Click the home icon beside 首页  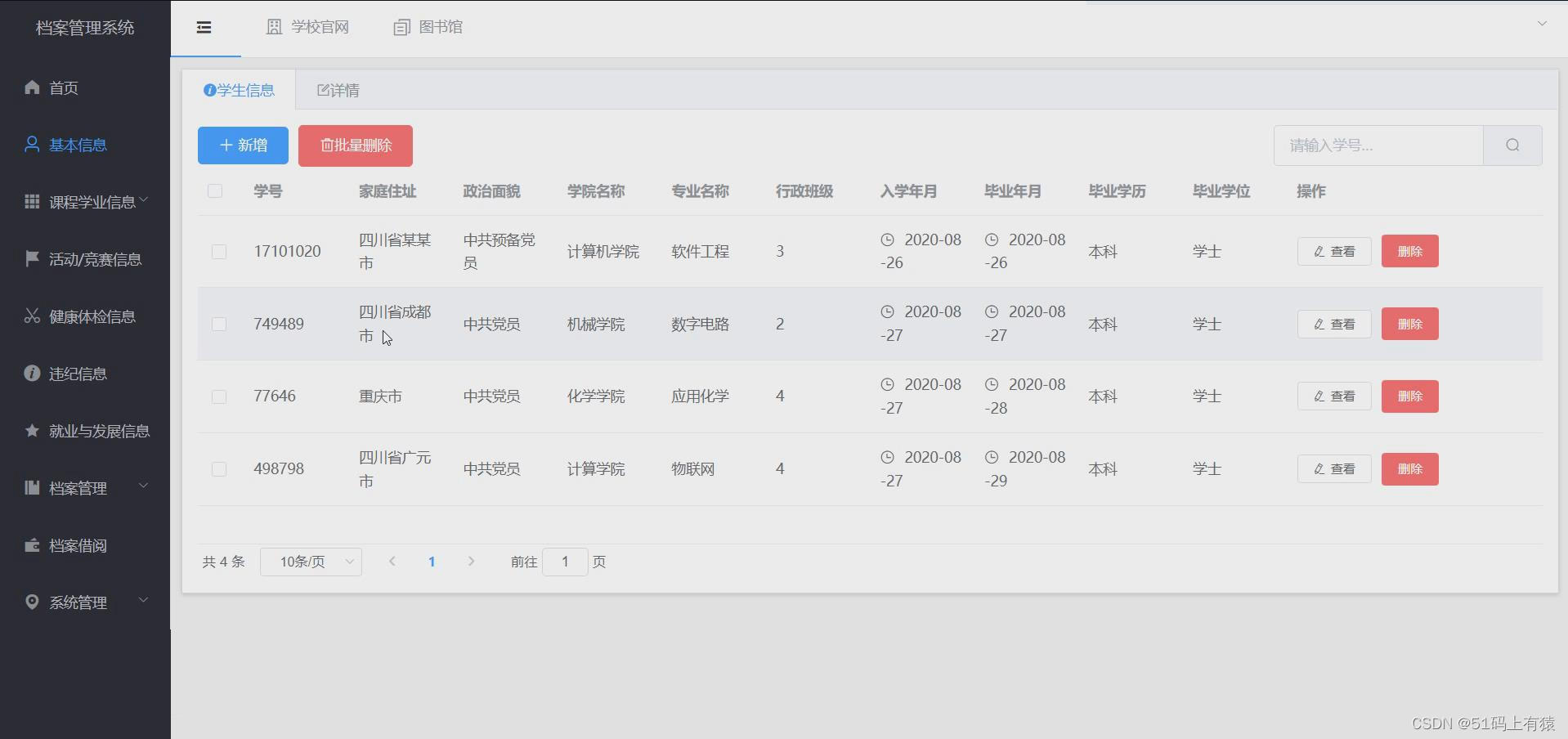point(32,87)
